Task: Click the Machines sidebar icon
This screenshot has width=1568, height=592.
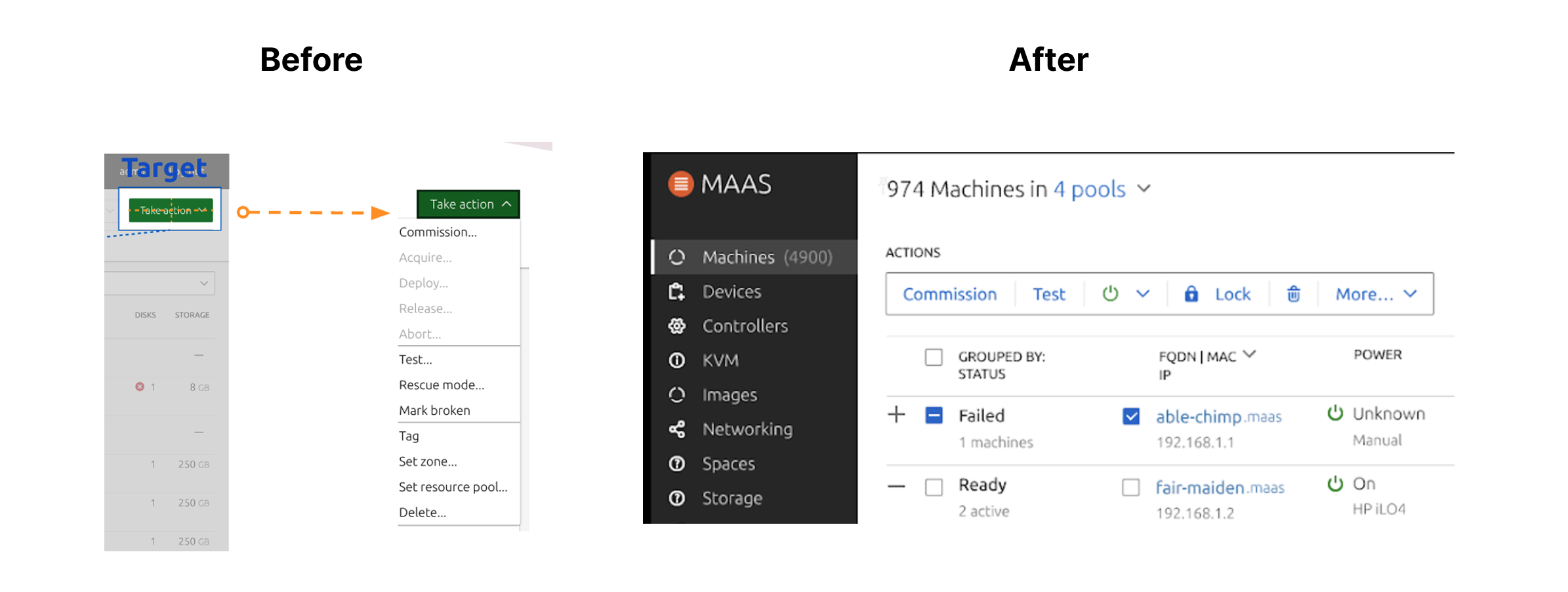Action: (676, 257)
